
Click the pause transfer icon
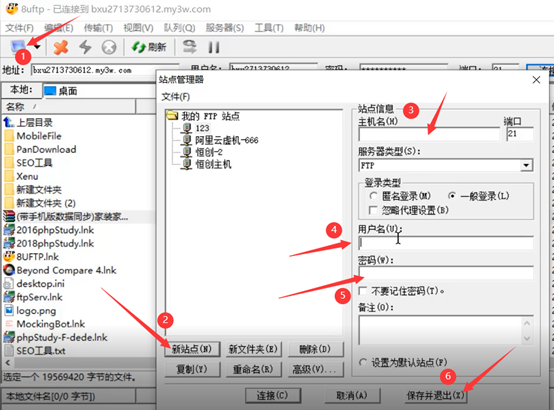pos(214,47)
